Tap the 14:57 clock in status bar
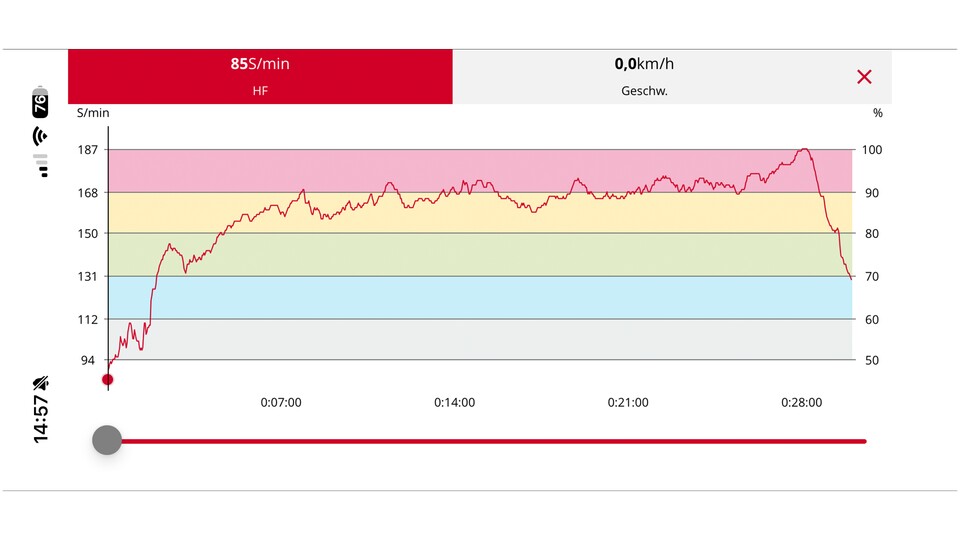 tap(40, 420)
